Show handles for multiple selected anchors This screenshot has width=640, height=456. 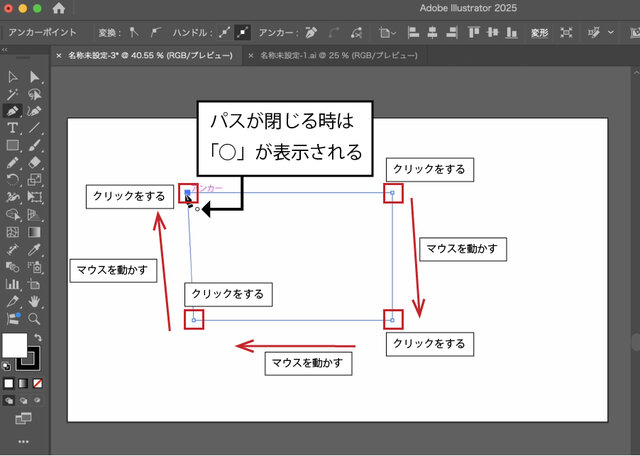(x=224, y=32)
